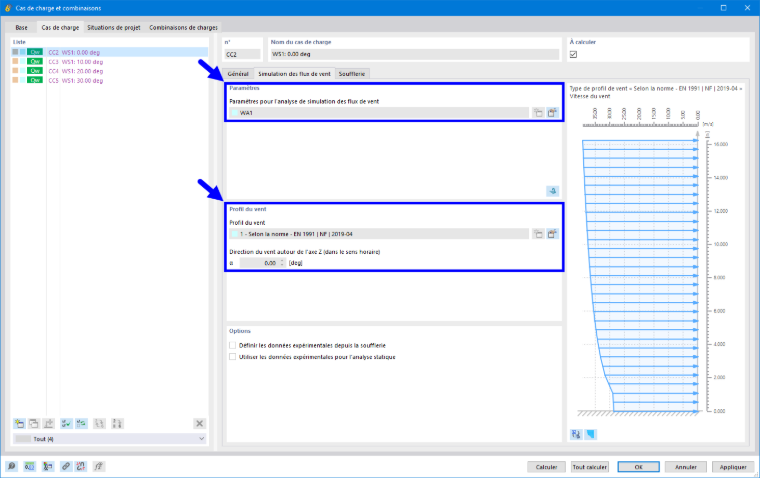
Task: Switch to the Général sub-tab
Action: [x=238, y=74]
